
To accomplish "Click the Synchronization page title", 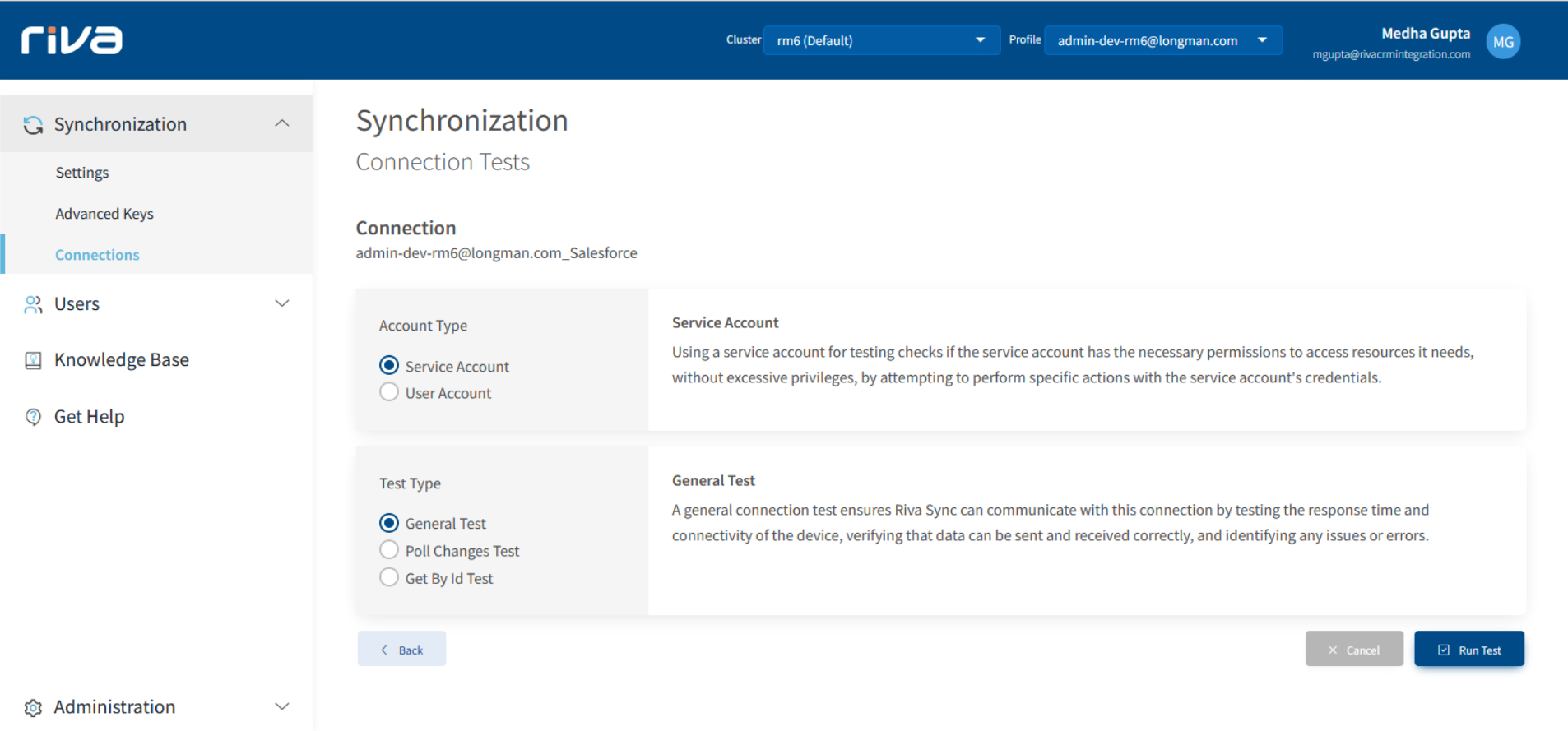I will (462, 121).
